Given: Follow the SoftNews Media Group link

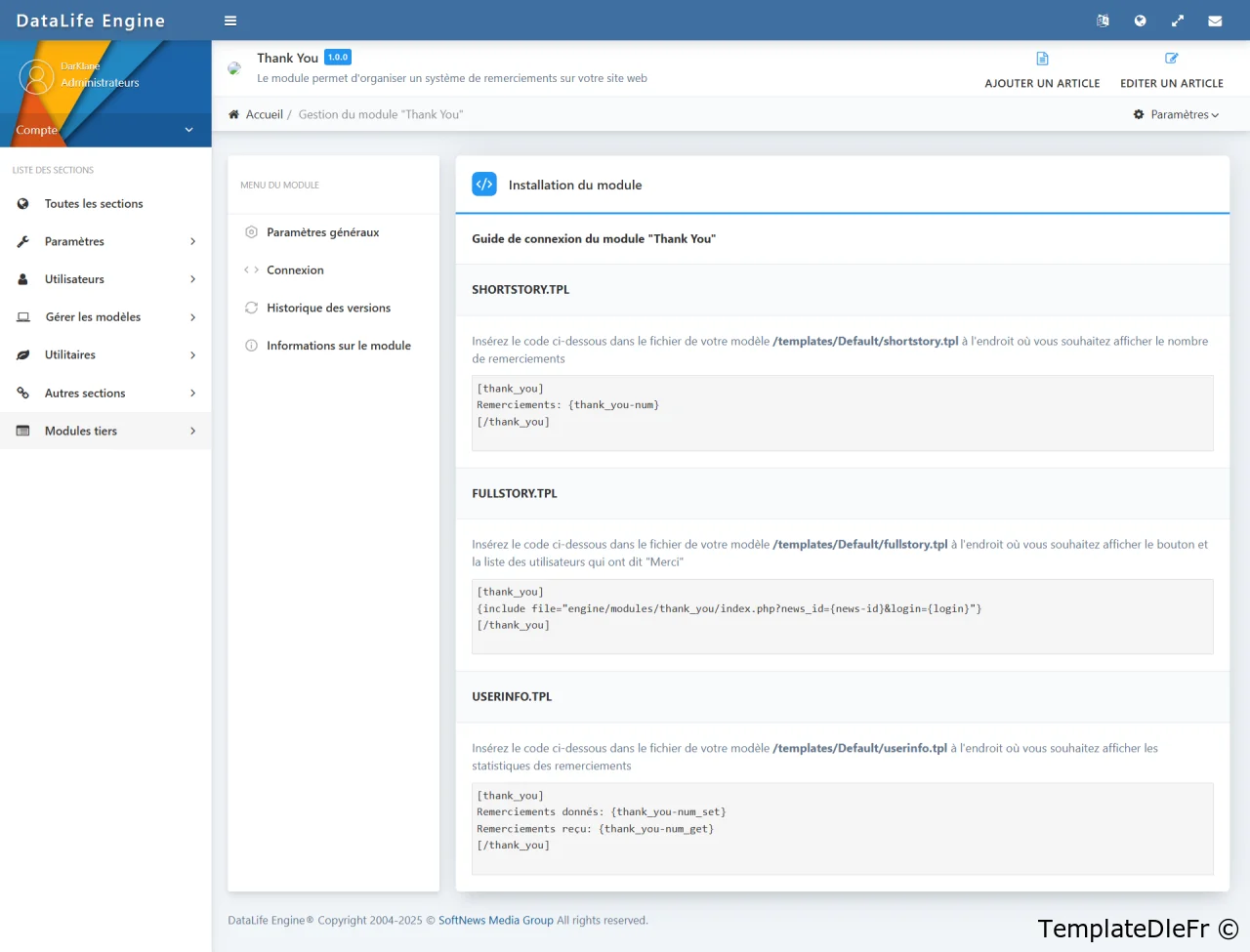Looking at the screenshot, I should (495, 920).
